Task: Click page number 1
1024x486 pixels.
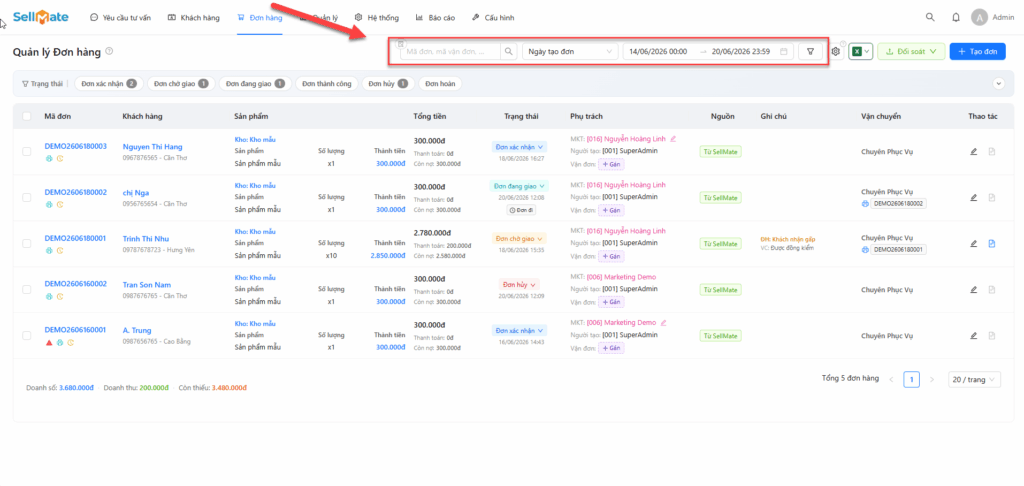Action: tap(912, 380)
